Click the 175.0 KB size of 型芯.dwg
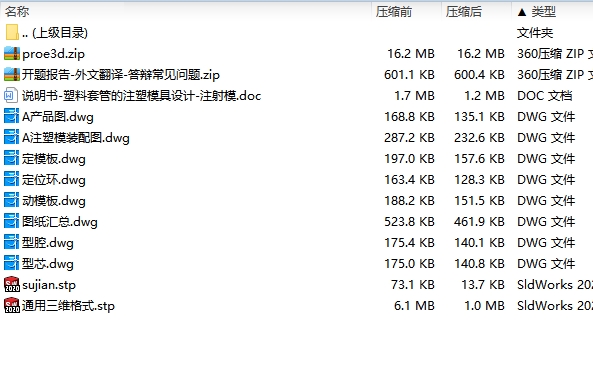The height and width of the screenshot is (373, 593). (409, 264)
